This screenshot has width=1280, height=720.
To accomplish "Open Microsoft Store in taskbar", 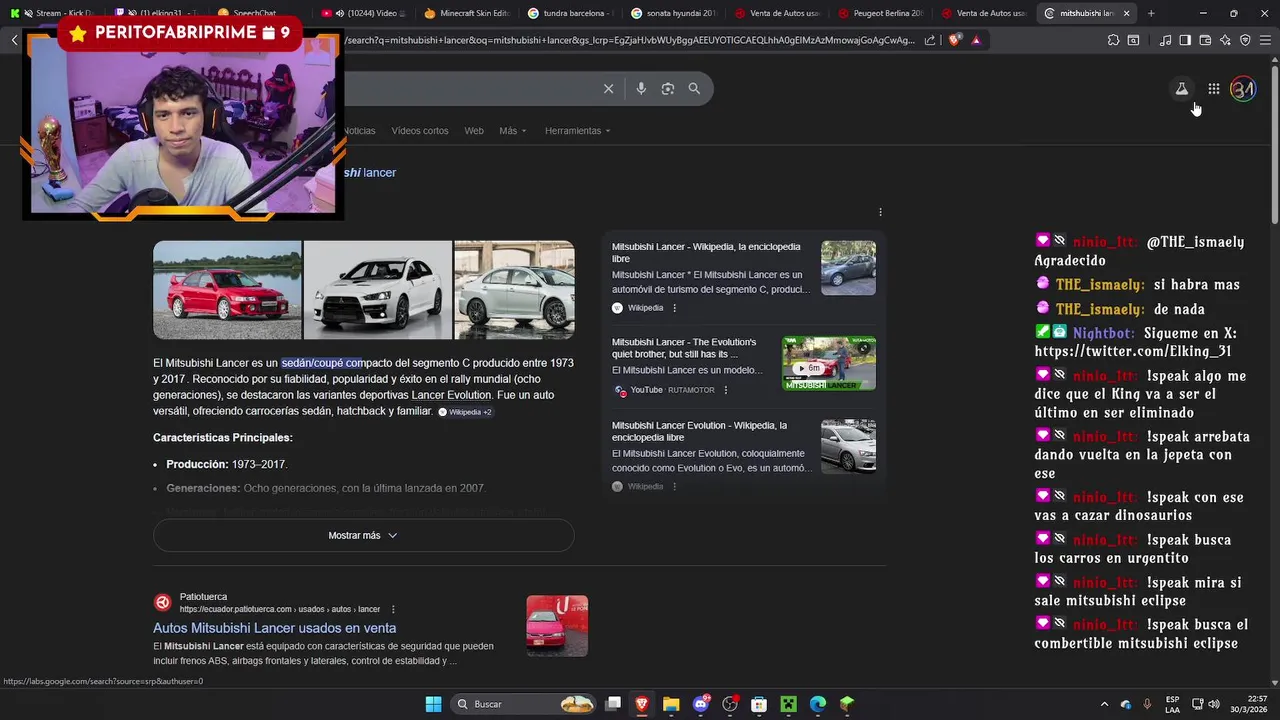I will 759,704.
